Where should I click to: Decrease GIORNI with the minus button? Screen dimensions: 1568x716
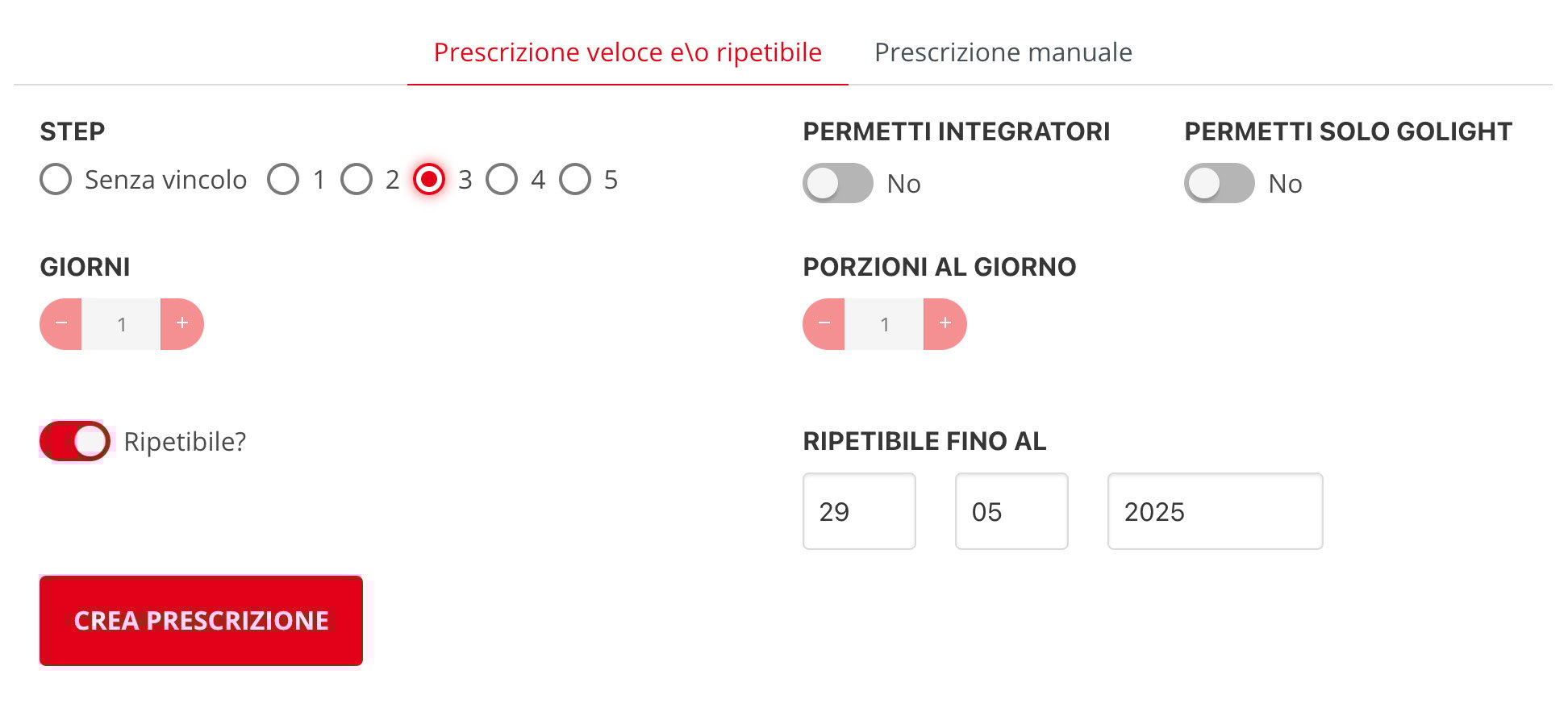61,324
